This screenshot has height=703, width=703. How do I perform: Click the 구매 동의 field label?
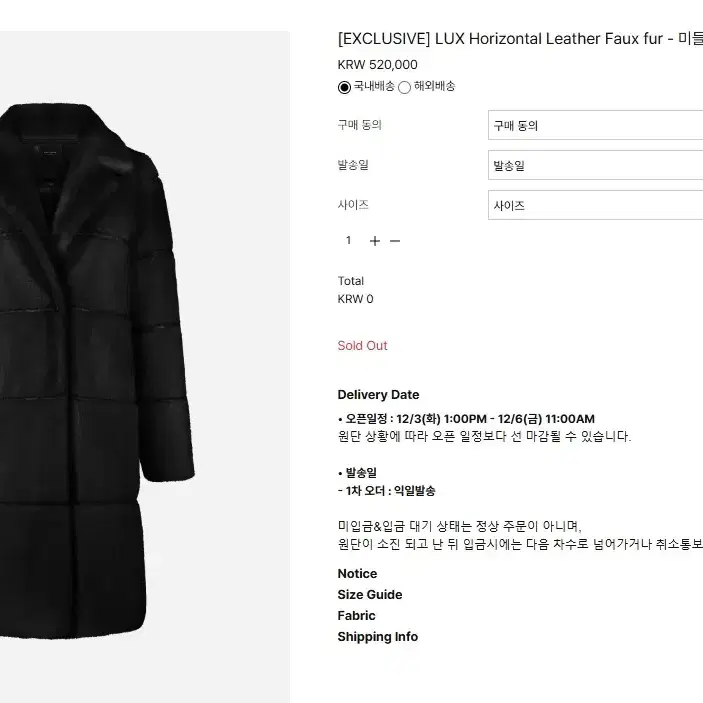pyautogui.click(x=360, y=125)
